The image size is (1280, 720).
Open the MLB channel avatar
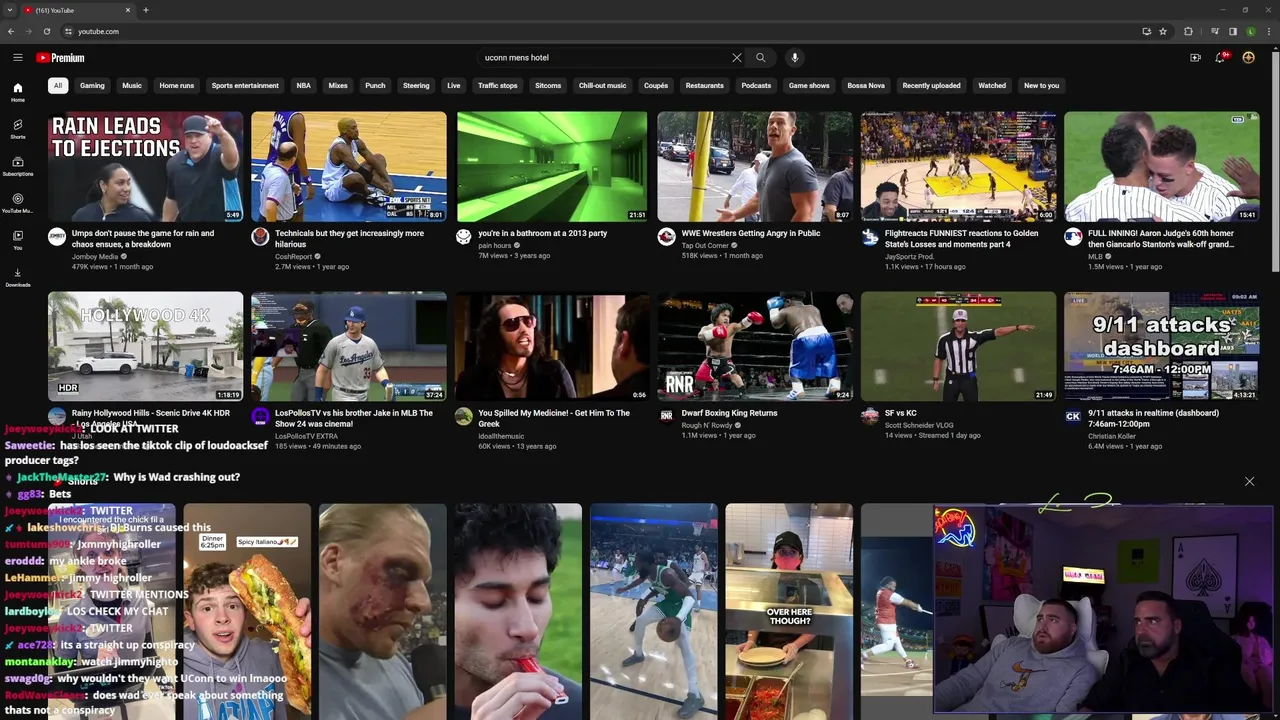[x=1073, y=237]
